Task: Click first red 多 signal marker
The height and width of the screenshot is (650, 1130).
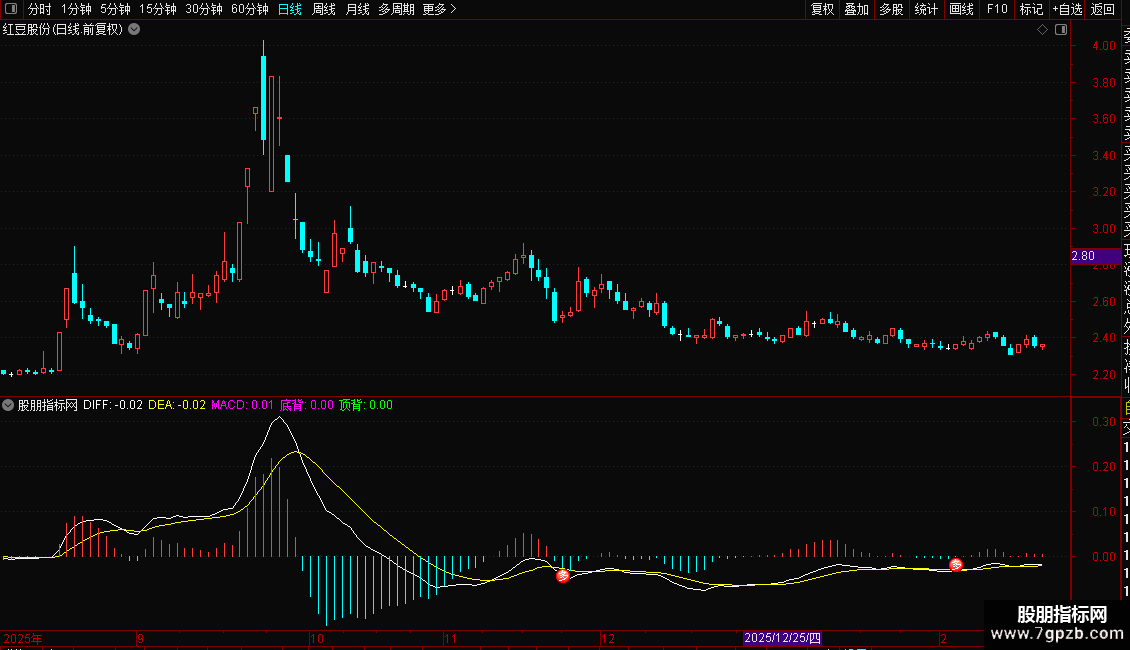Action: click(563, 575)
